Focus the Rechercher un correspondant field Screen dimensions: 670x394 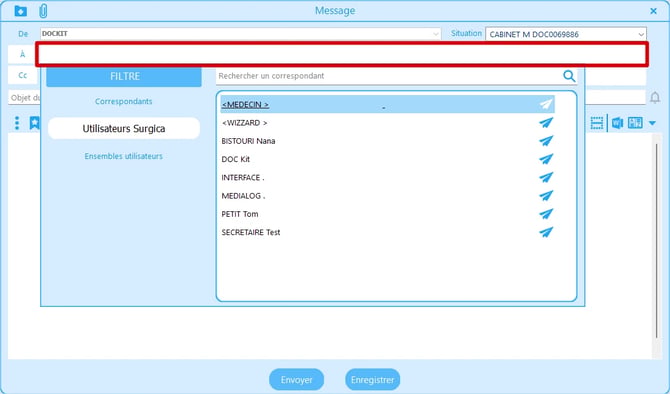(389, 76)
